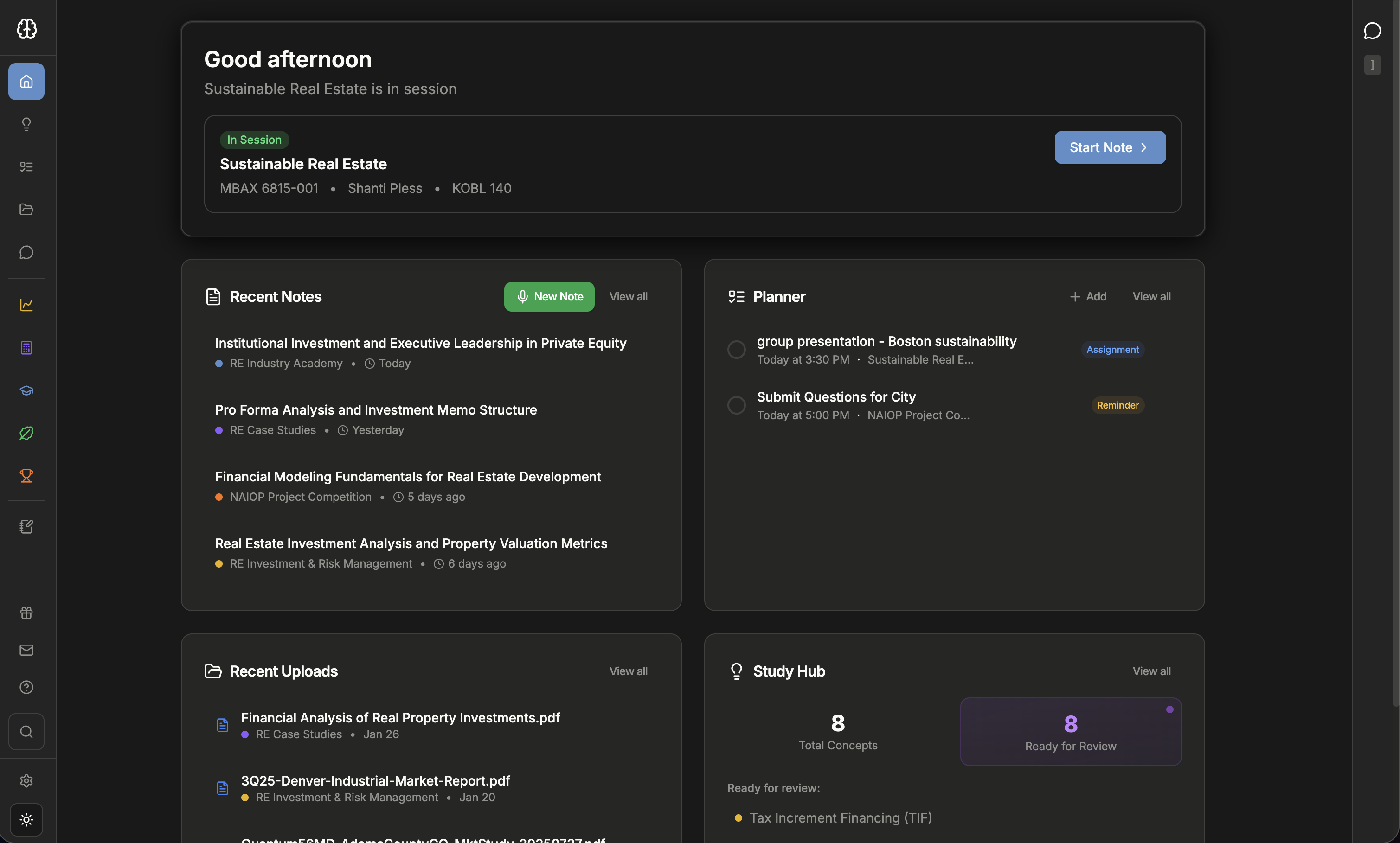The width and height of the screenshot is (1400, 843).
Task: Open the search icon near sidebar bottom
Action: click(x=26, y=731)
